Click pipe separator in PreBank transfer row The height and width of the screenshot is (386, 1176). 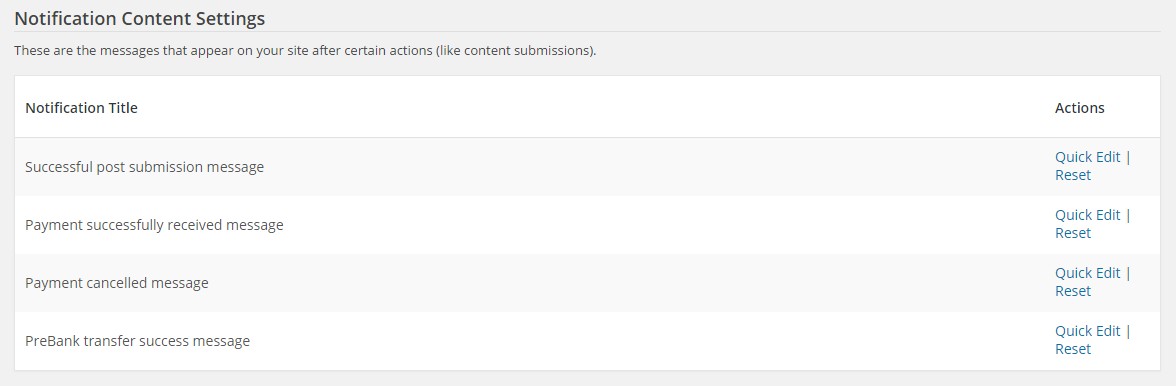pos(1127,331)
